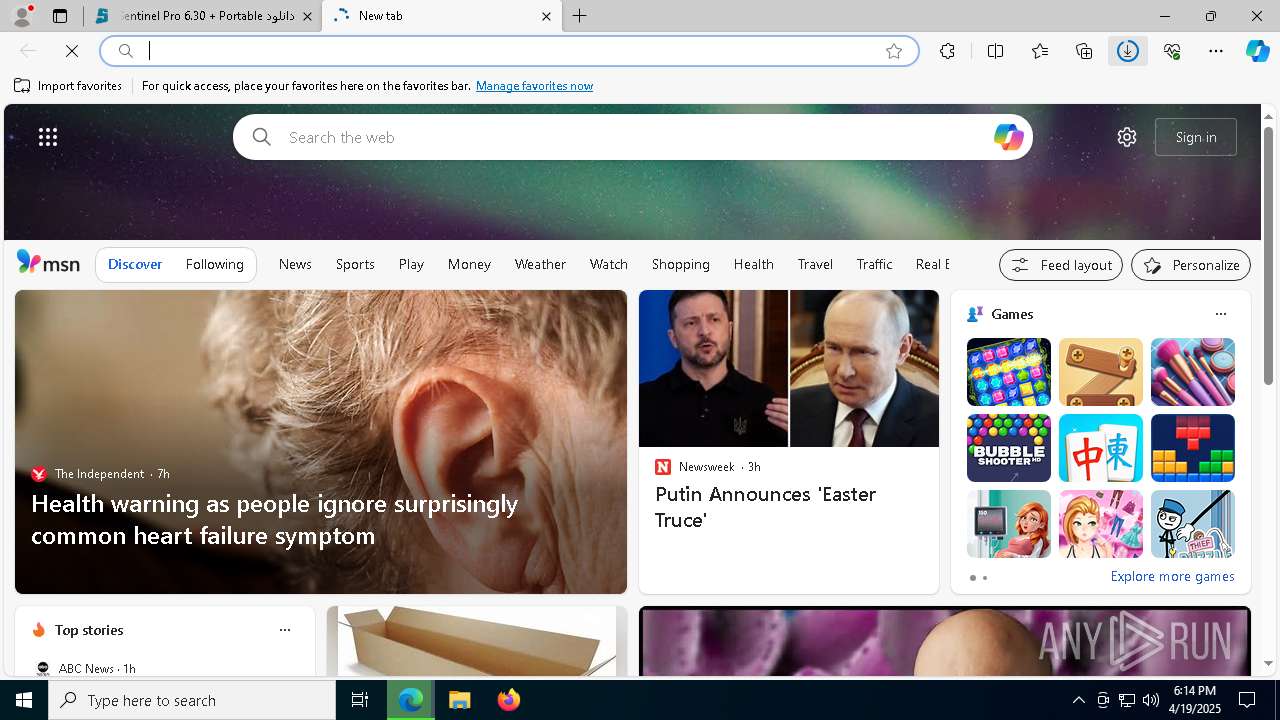
Task: Open the Sports category
Action: pyautogui.click(x=355, y=264)
